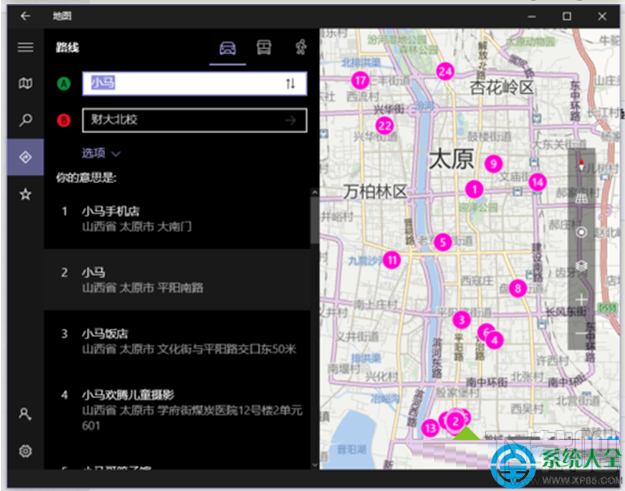This screenshot has height=491, width=625.
Task: Open the account icon in the sidebar
Action: [25, 414]
